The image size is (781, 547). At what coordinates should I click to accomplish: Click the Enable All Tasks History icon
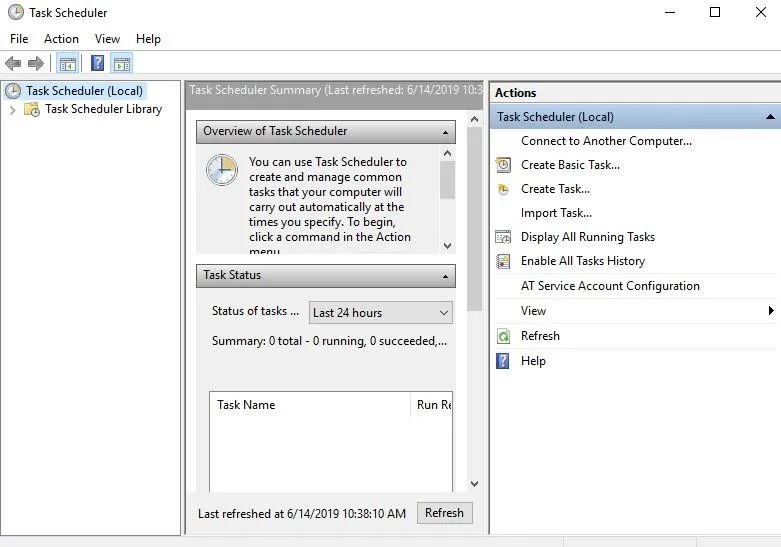click(504, 261)
